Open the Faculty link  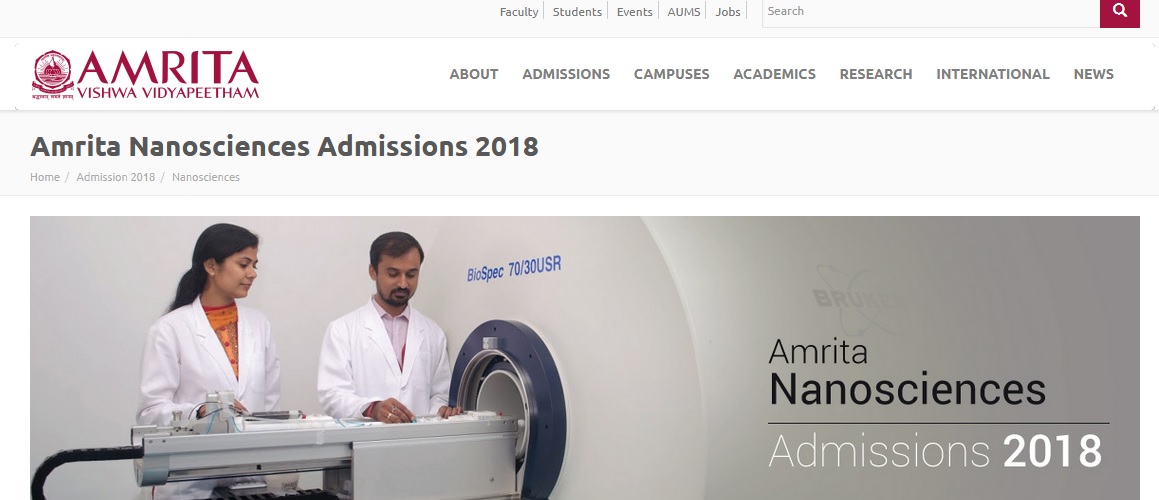[519, 12]
